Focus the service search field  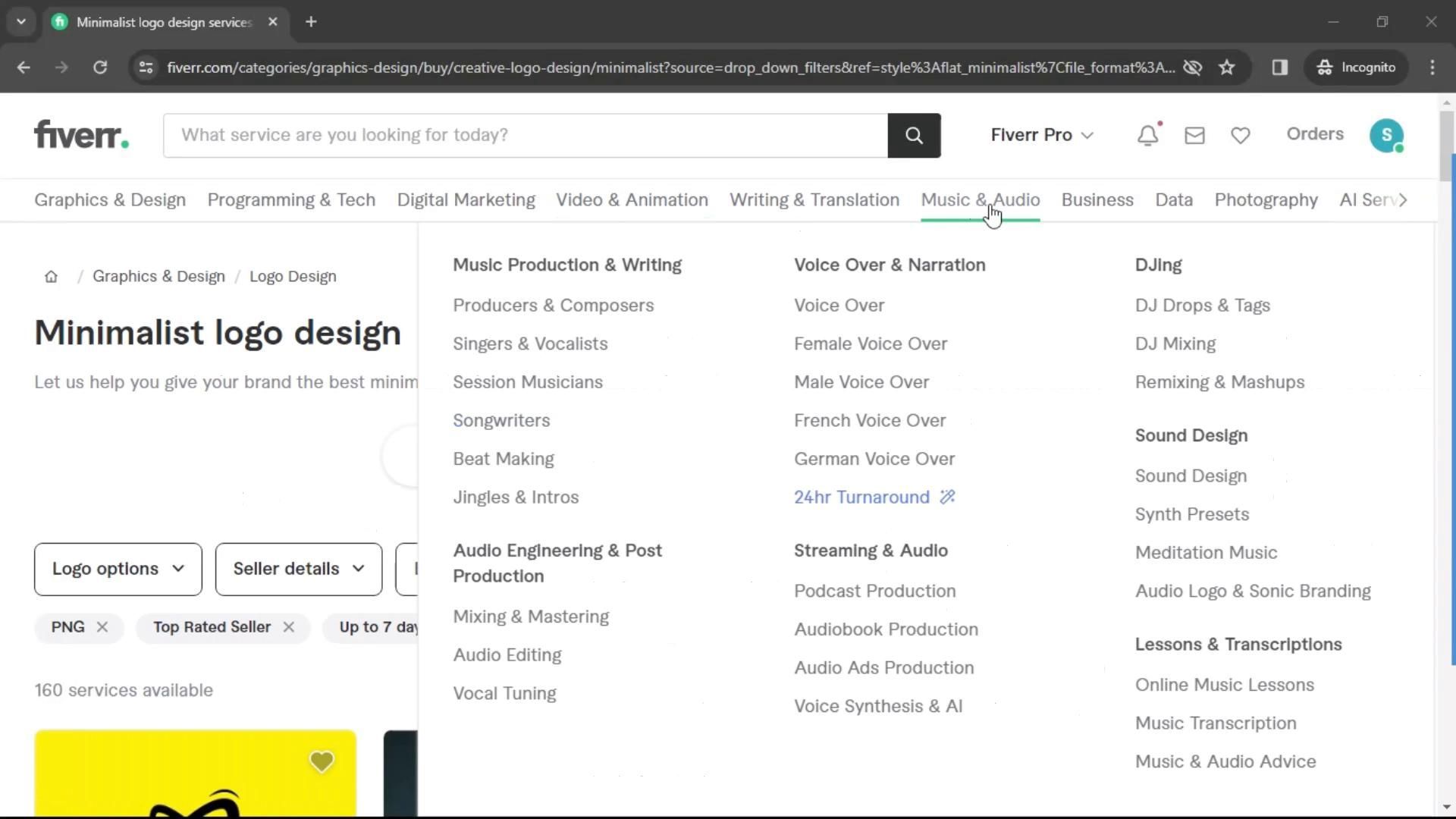(525, 135)
